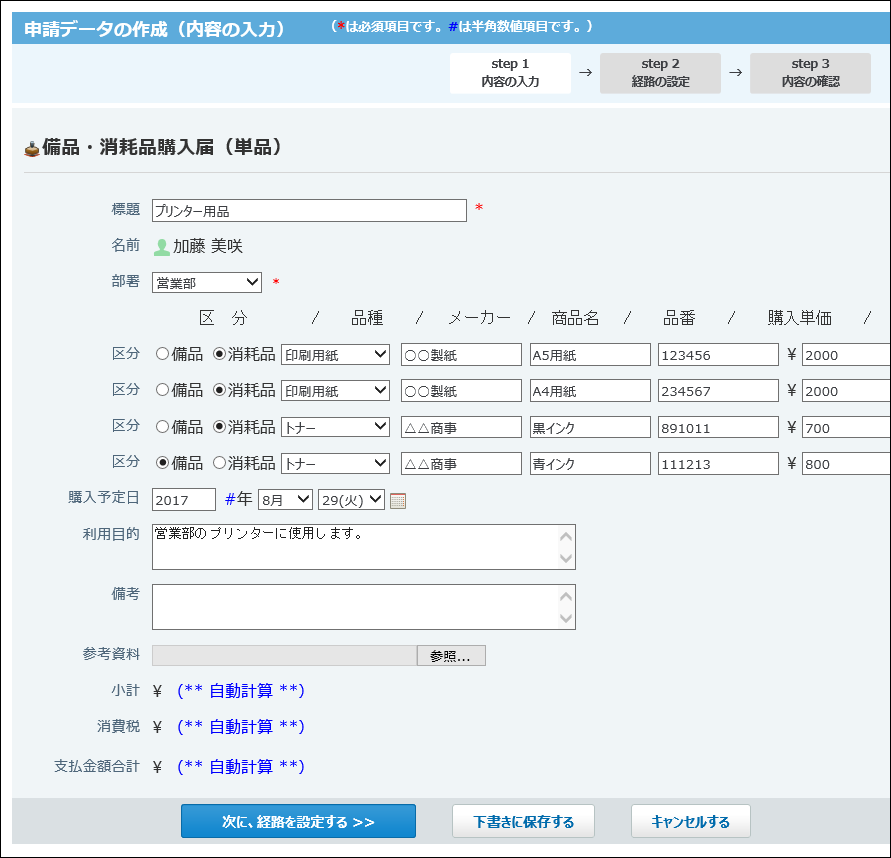Click the A4用紙 product name field

point(590,390)
